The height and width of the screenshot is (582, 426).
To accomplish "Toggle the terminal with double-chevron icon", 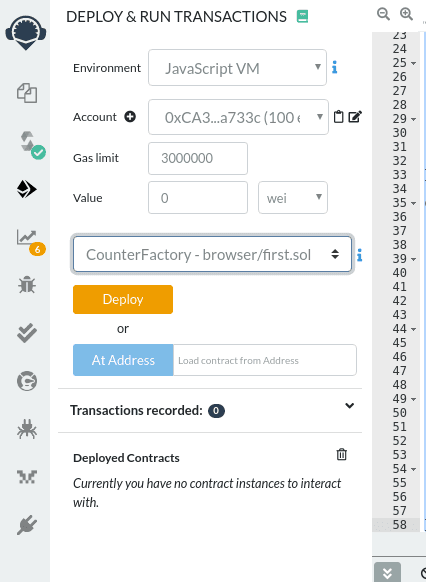I will 387,573.
